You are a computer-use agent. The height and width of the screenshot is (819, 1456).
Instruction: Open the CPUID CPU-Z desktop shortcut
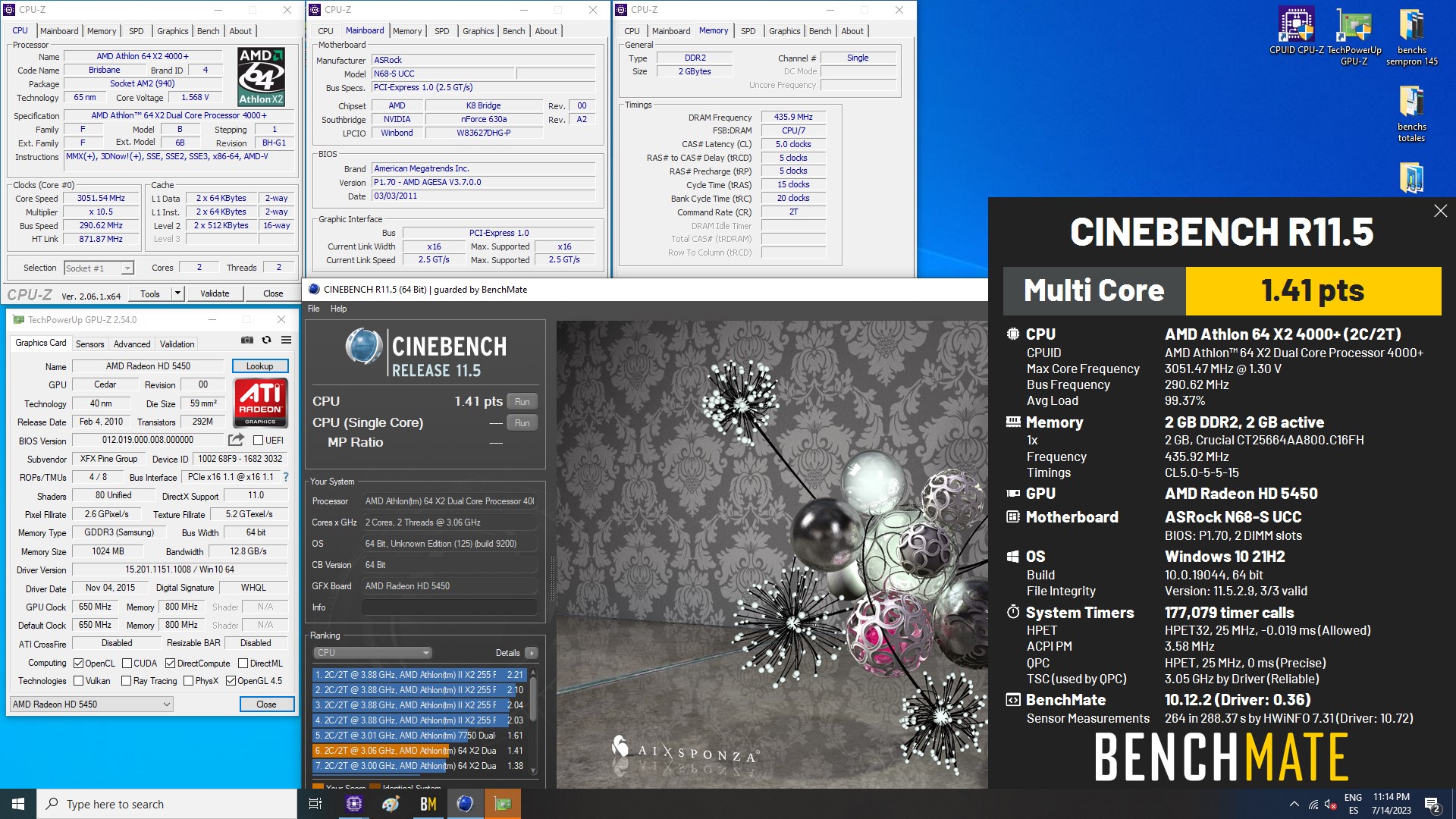click(1297, 31)
